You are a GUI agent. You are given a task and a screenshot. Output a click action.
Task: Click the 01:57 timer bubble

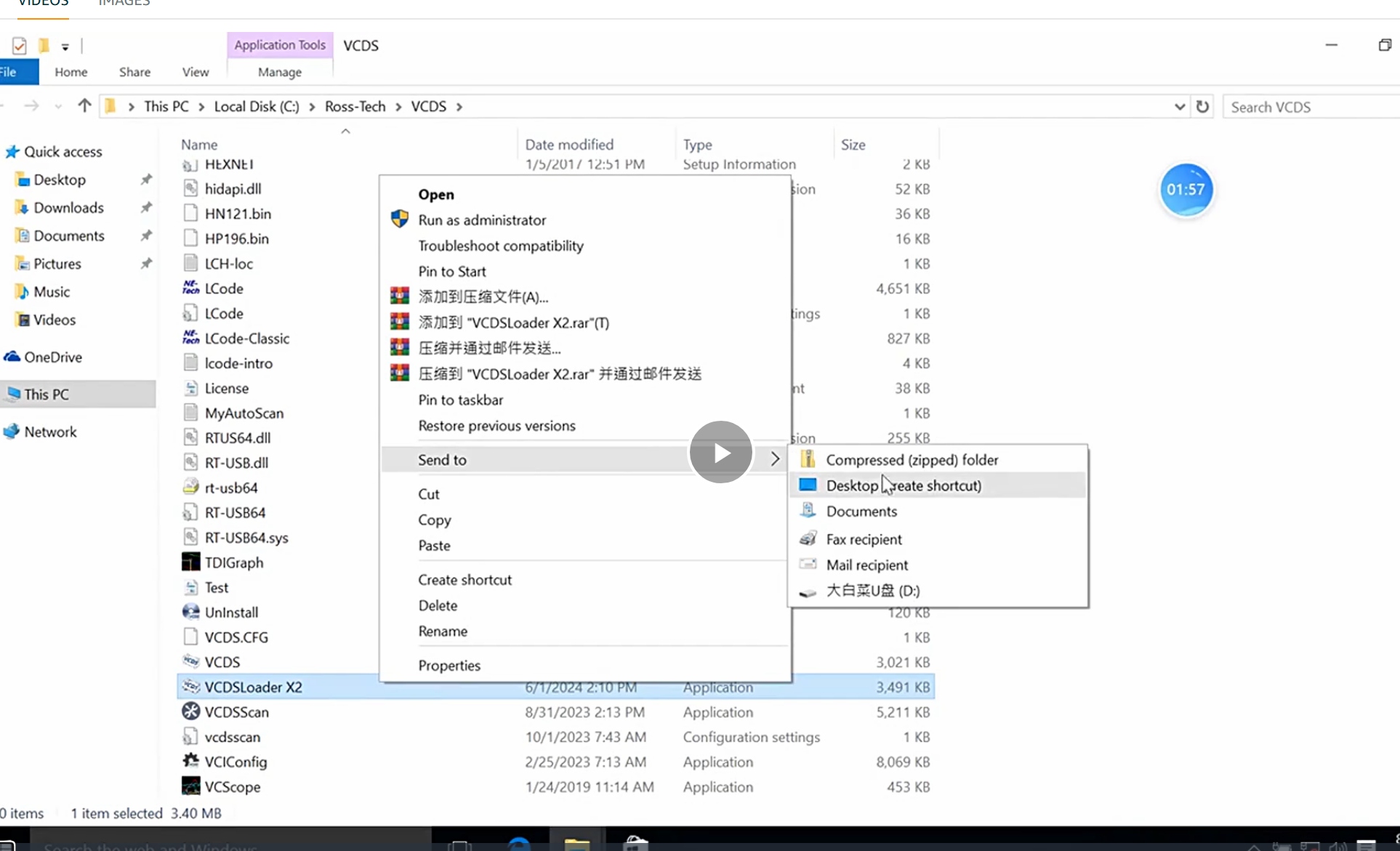pos(1186,190)
